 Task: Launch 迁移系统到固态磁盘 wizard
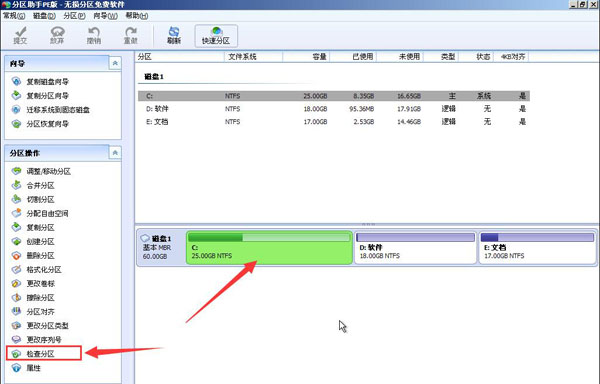pyautogui.click(x=58, y=110)
